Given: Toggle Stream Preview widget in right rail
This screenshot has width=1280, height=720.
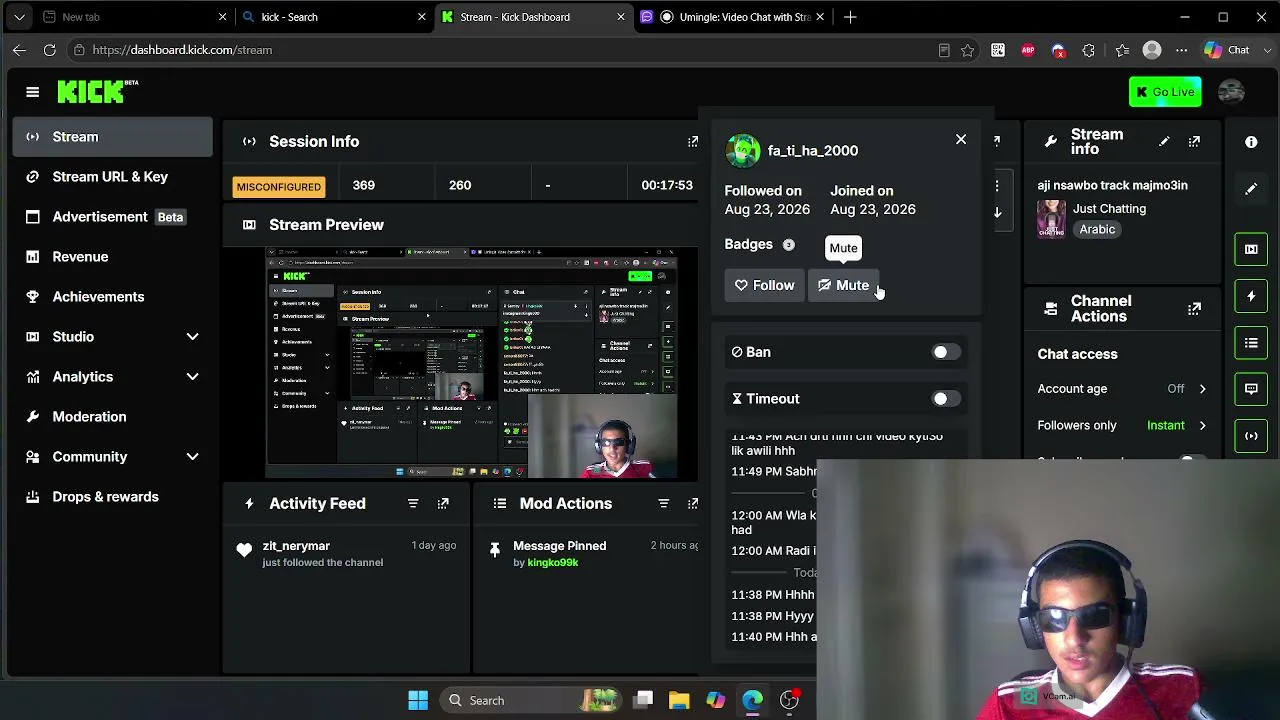Looking at the screenshot, I should [x=1251, y=249].
